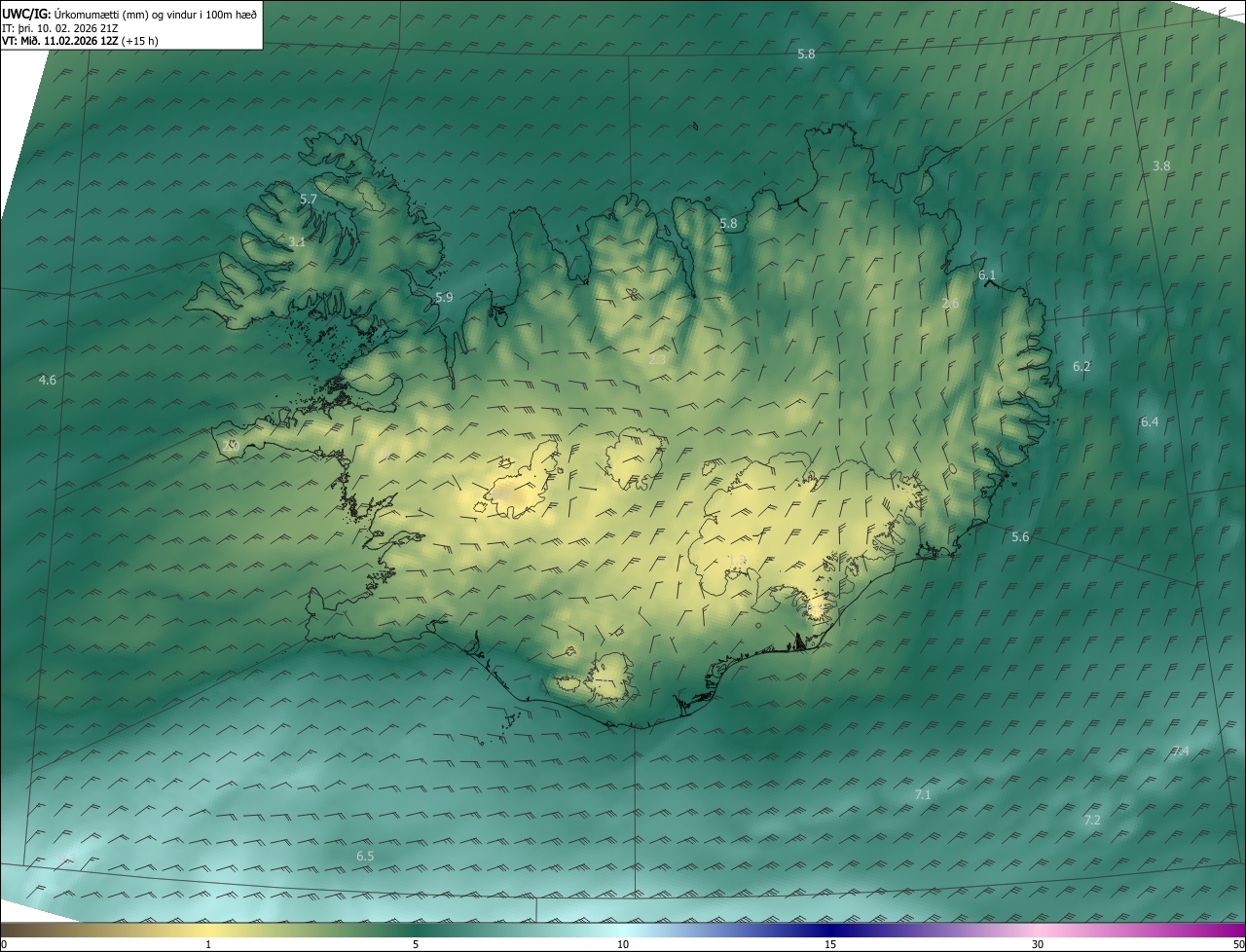
Task: Click the 3.8 value label
Action: (1161, 166)
